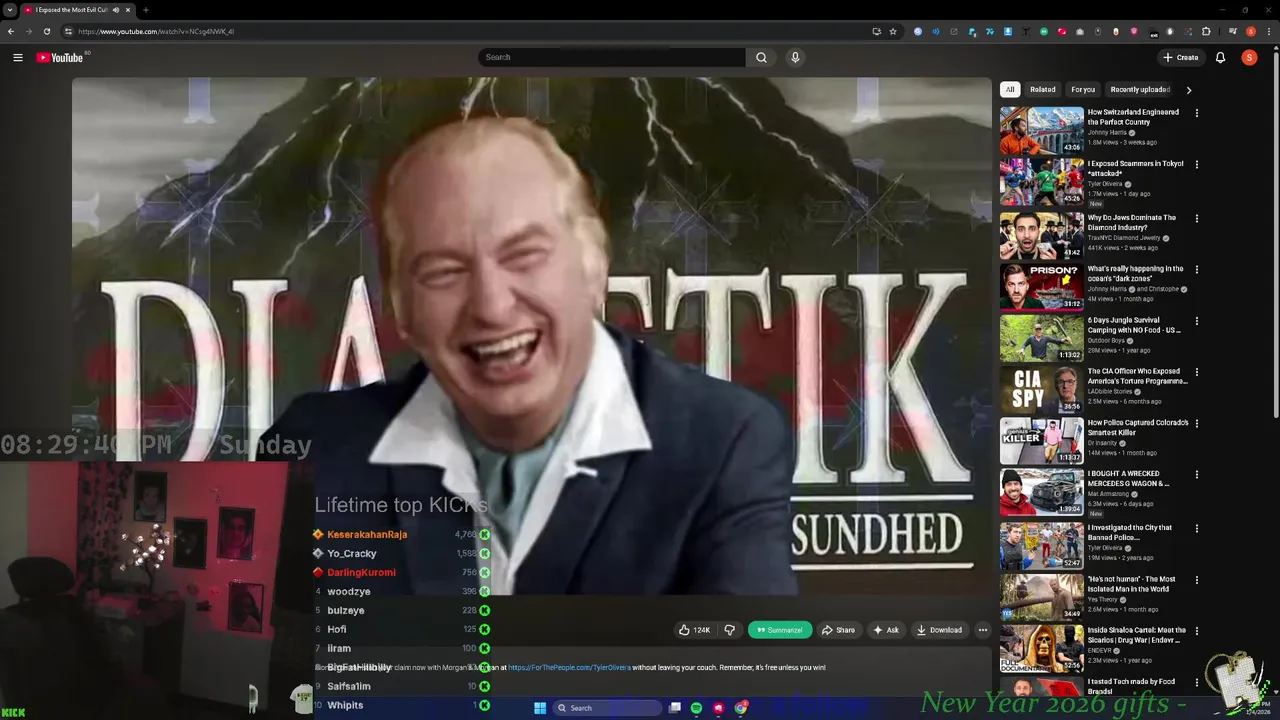This screenshot has width=1280, height=720.
Task: Click the Download button
Action: pyautogui.click(x=939, y=630)
